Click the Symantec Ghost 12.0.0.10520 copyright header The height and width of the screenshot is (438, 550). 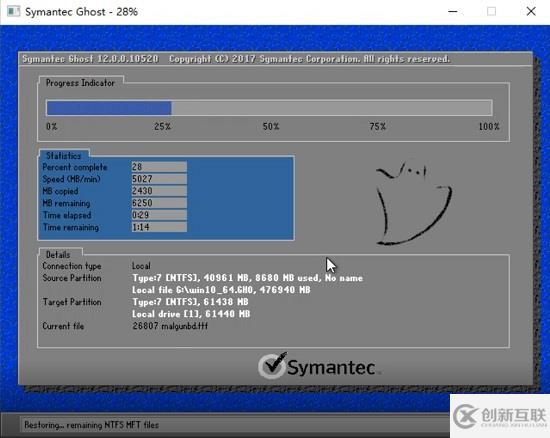pos(236,59)
